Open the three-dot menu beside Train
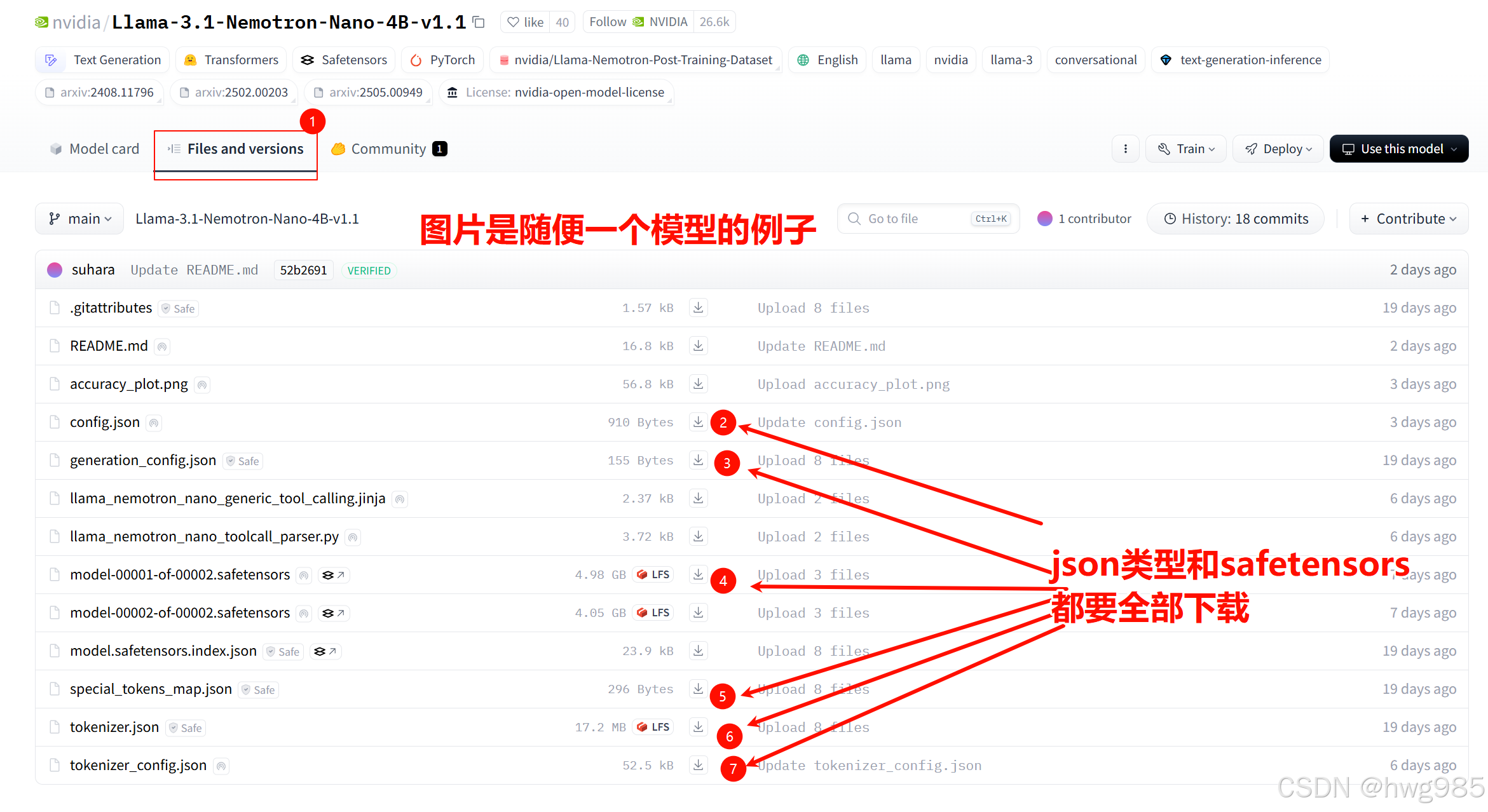1488x812 pixels. pos(1126,148)
